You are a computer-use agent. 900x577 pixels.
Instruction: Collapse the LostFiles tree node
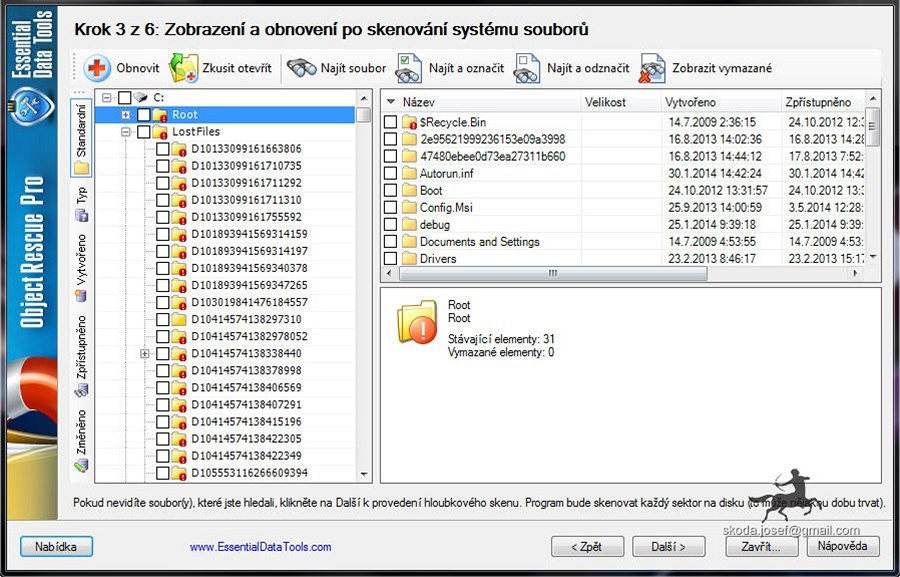(x=126, y=132)
